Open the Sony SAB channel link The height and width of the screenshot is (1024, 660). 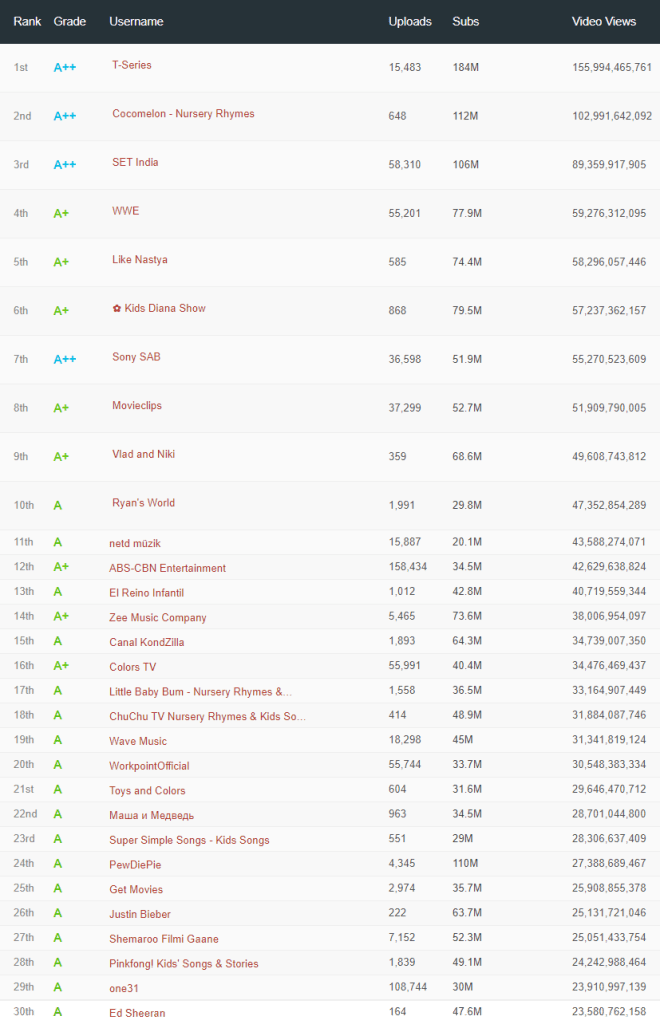pos(137,357)
